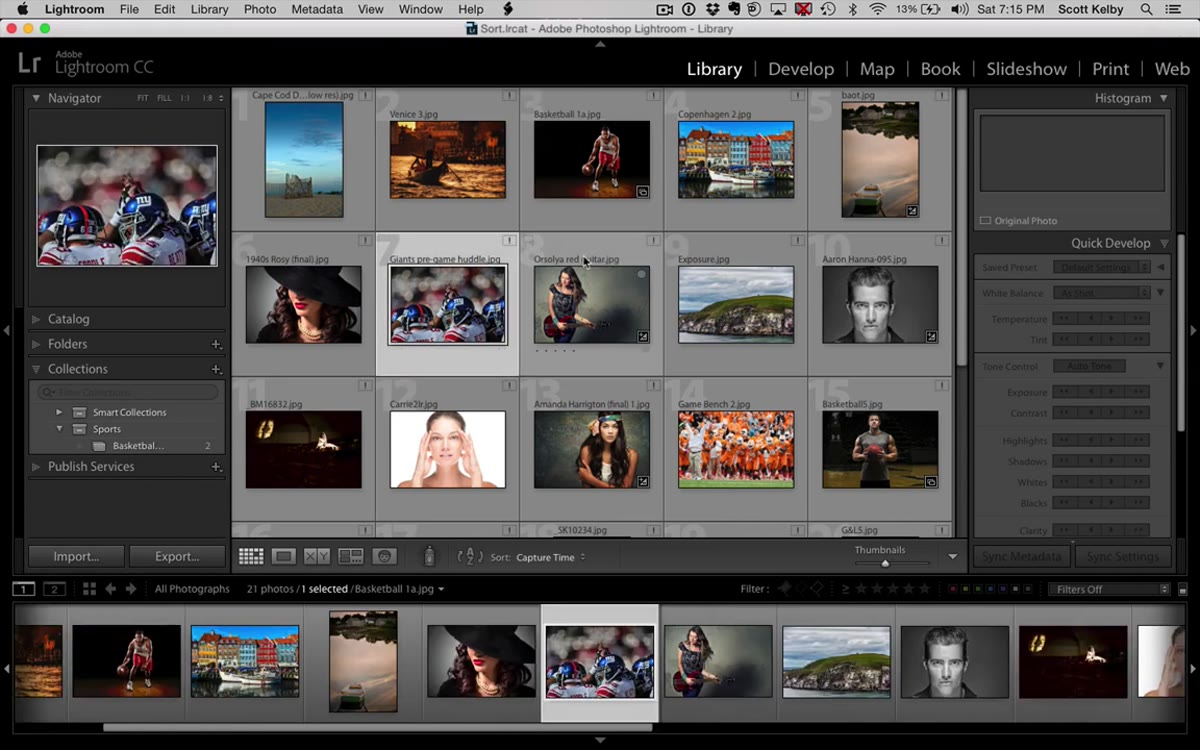Collapse the Sports collection set
Viewport: 1200px width, 750px height.
[x=59, y=429]
